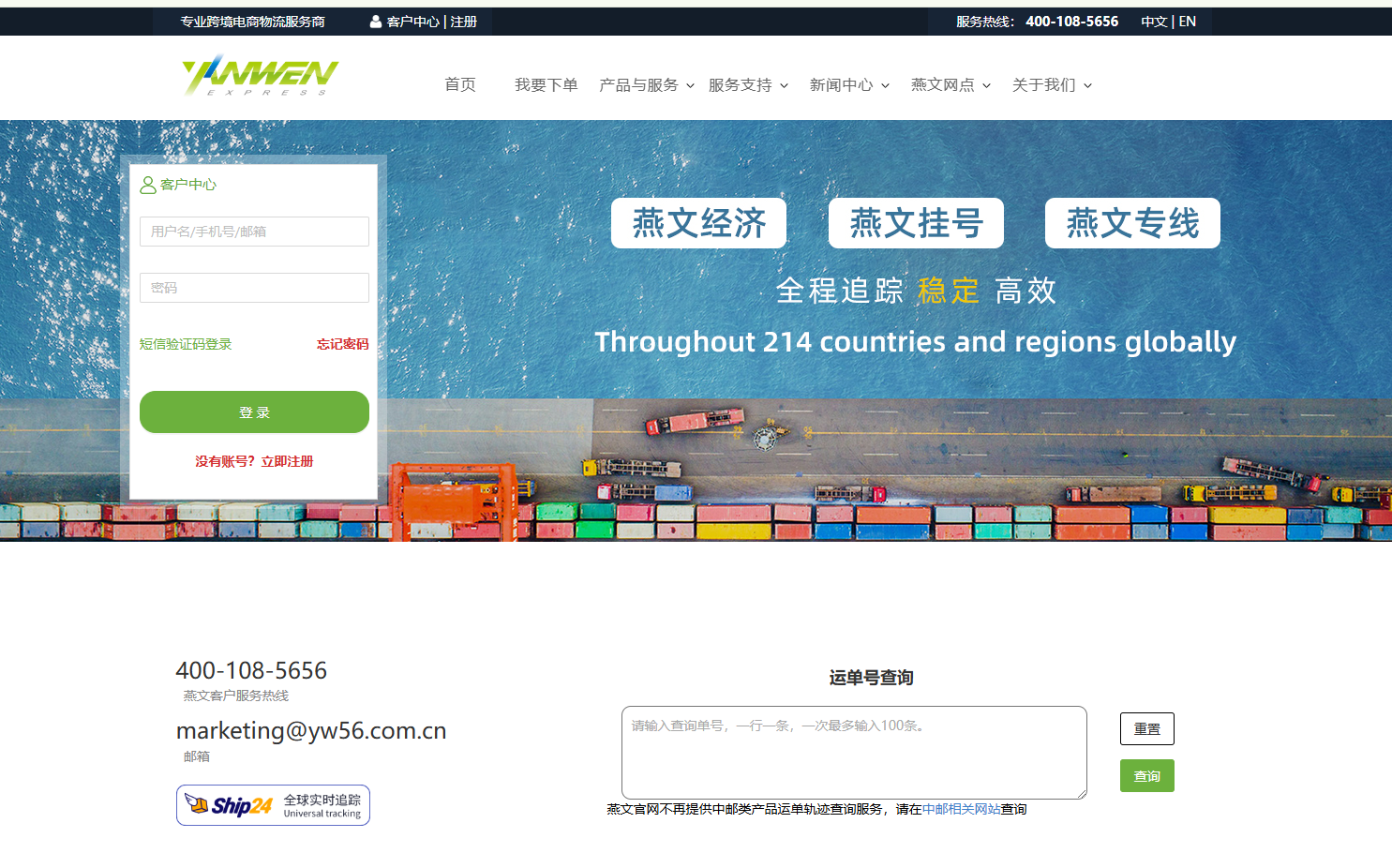
Task: Focus the username/phone/email input field
Action: (x=254, y=232)
